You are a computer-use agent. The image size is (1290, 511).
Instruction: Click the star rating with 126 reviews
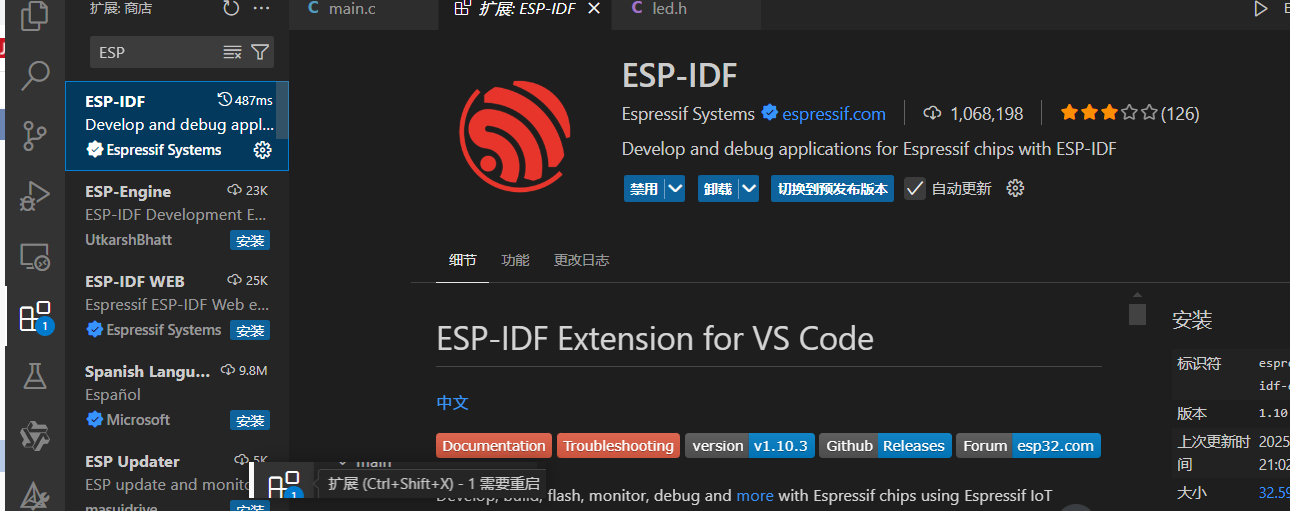pos(1129,114)
